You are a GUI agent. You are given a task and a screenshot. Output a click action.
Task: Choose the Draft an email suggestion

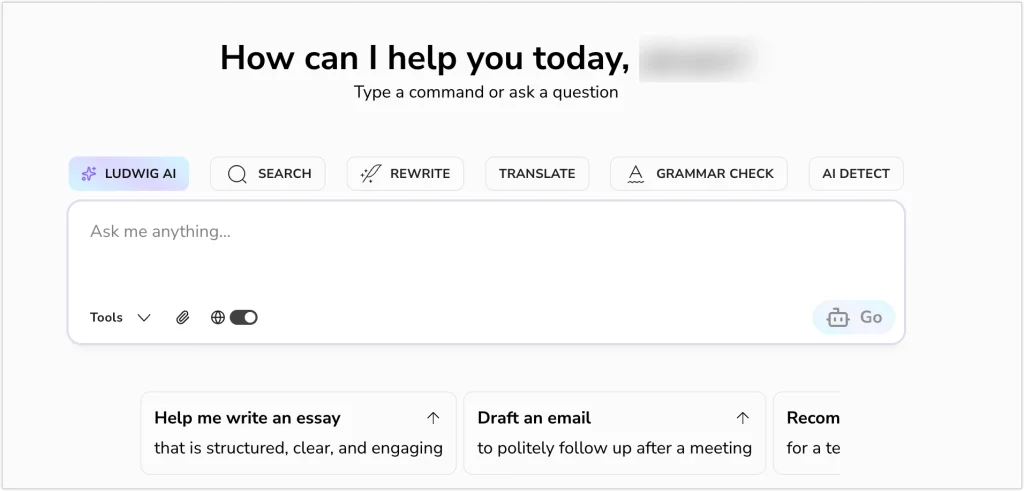pyautogui.click(x=615, y=433)
